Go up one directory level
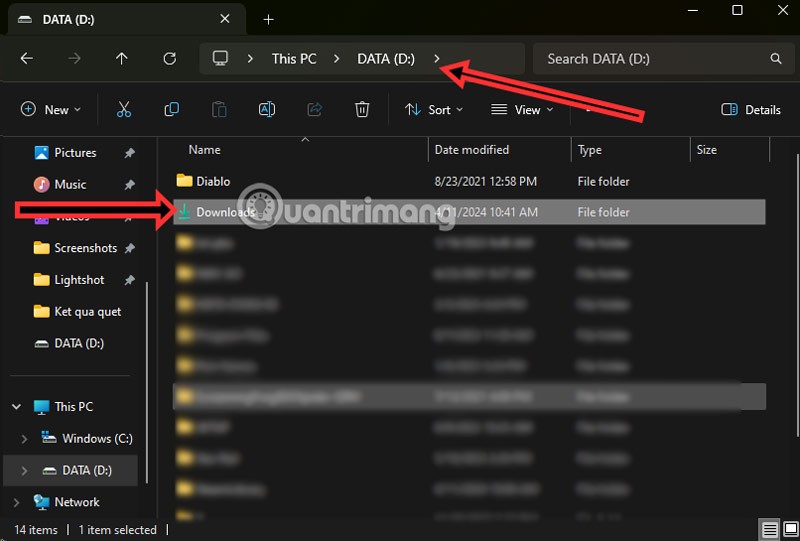Screen dimensions: 800x541 point(122,59)
